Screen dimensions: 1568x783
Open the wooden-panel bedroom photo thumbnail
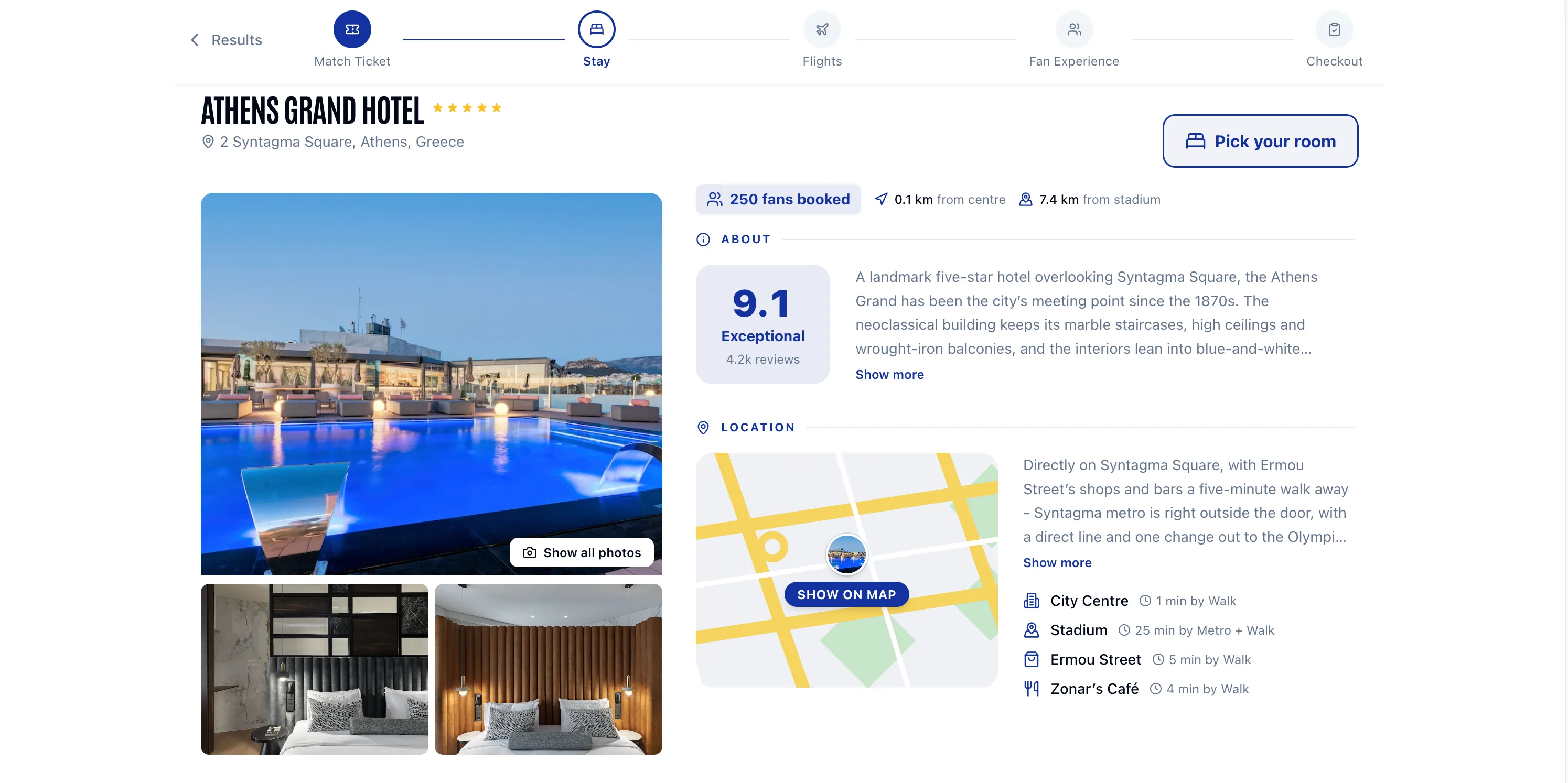tap(548, 669)
